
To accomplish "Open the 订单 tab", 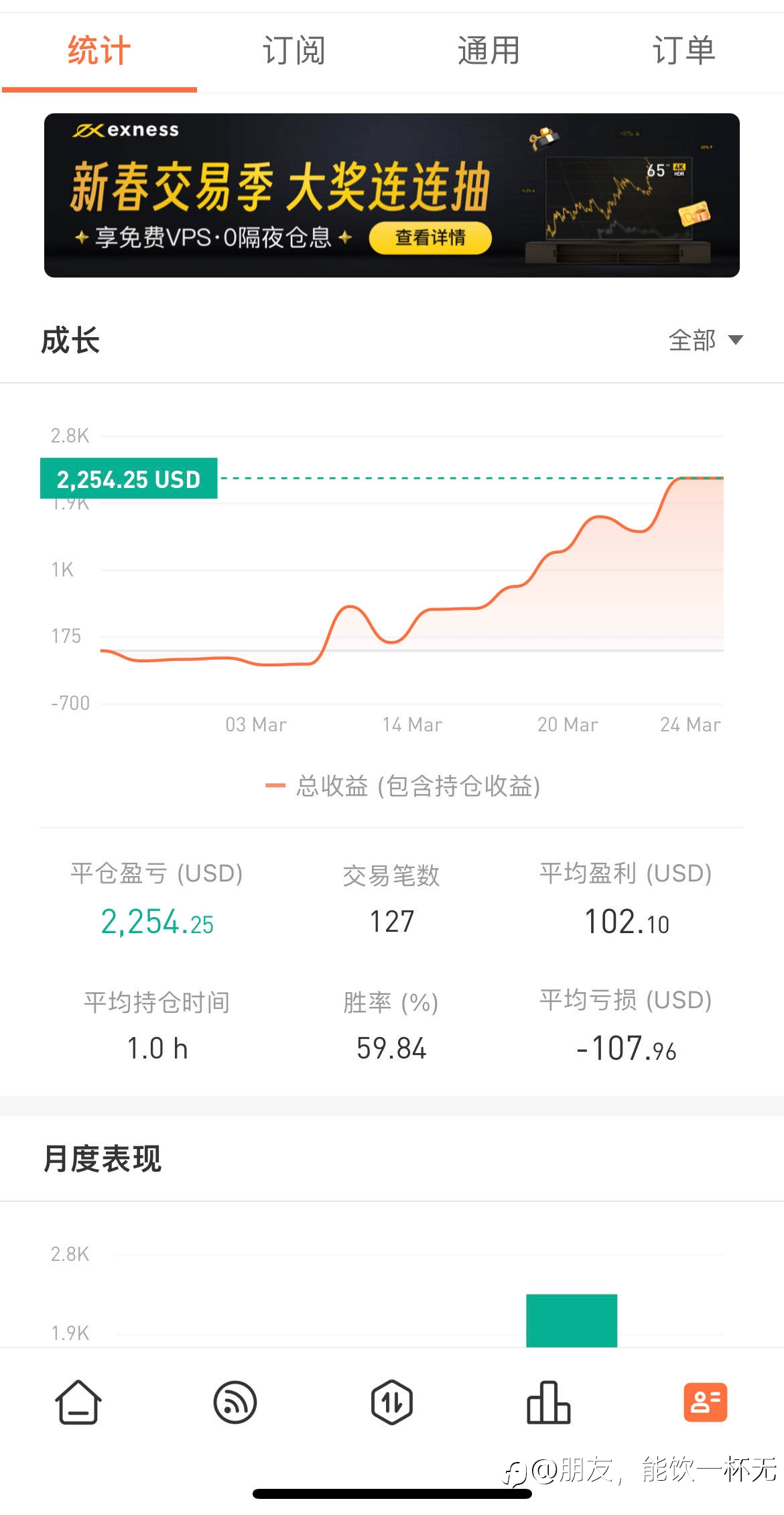I will point(684,51).
